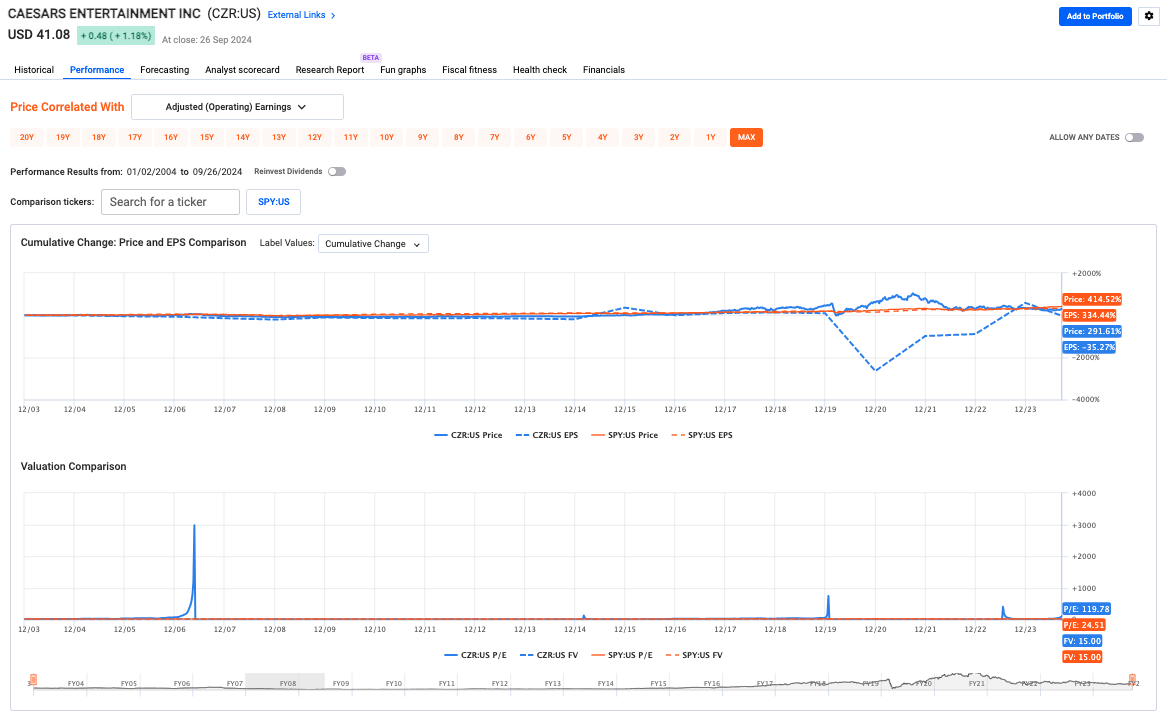1167x718 pixels.
Task: Toggle SPY:US EPS dashed legend marker
Action: coord(677,435)
